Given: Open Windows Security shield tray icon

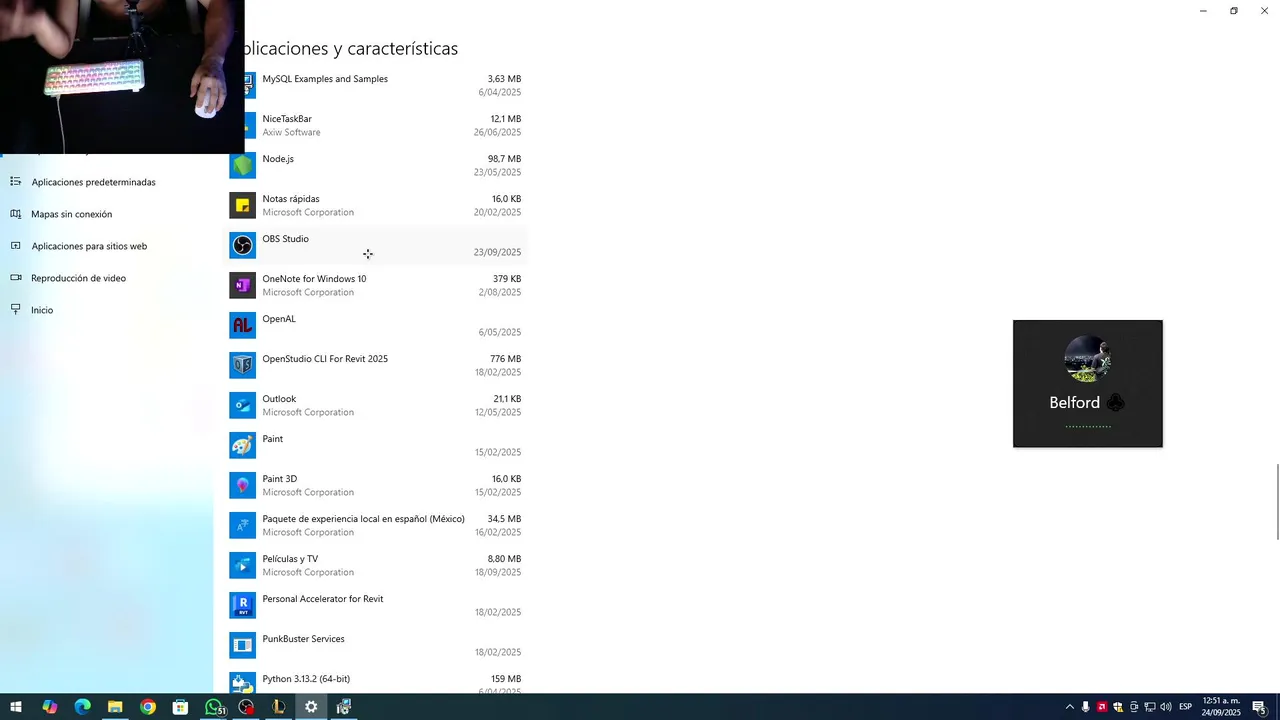Looking at the screenshot, I should click(x=1118, y=707).
